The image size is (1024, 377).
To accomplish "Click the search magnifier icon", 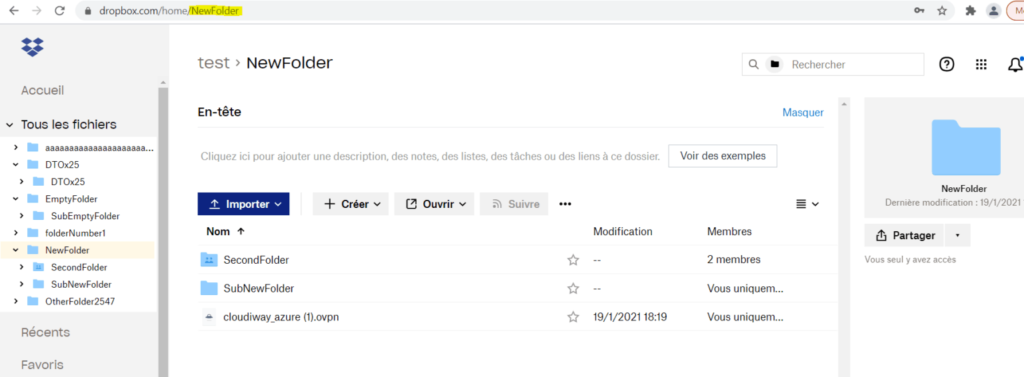I will coord(754,65).
